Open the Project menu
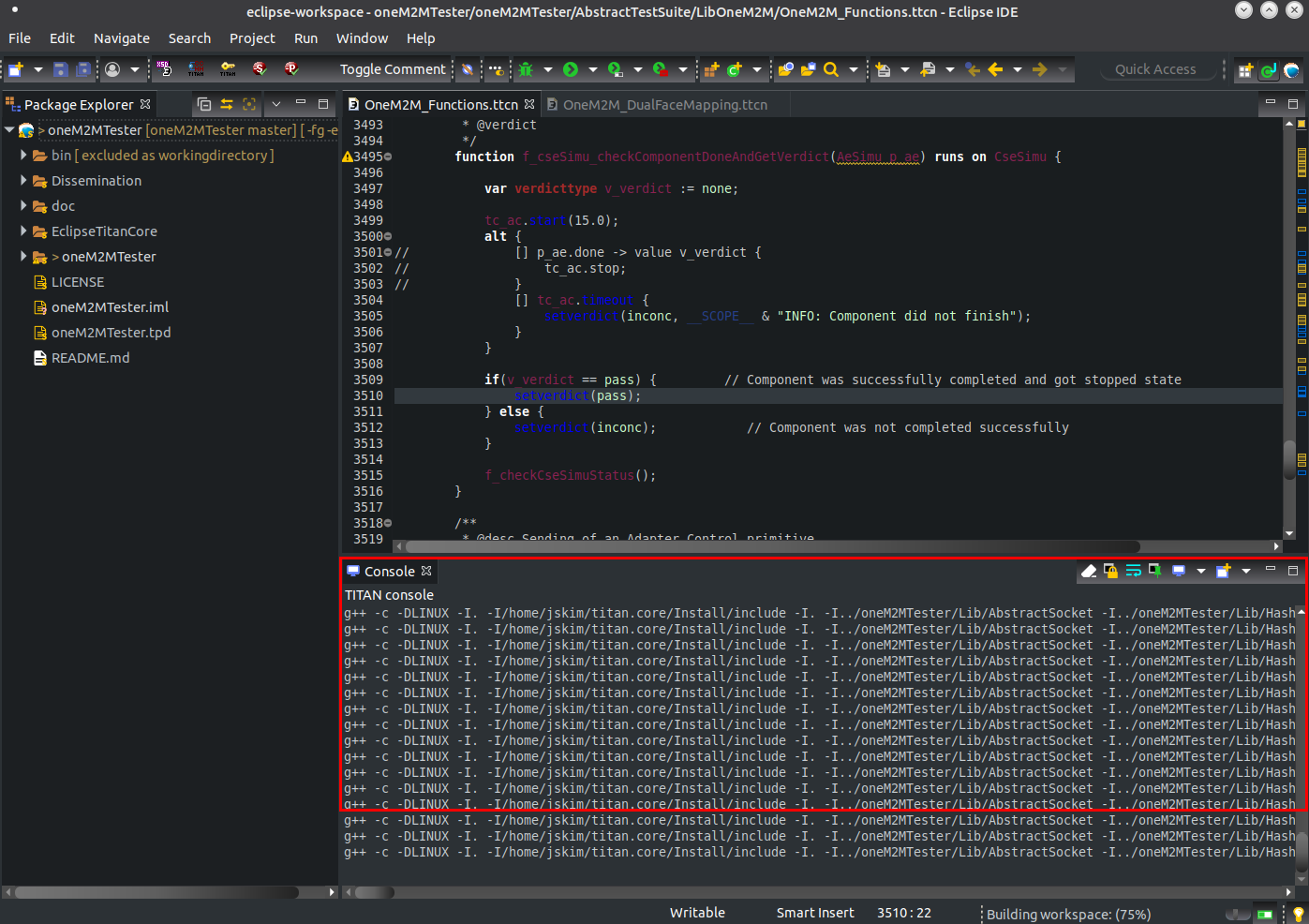 (x=252, y=38)
